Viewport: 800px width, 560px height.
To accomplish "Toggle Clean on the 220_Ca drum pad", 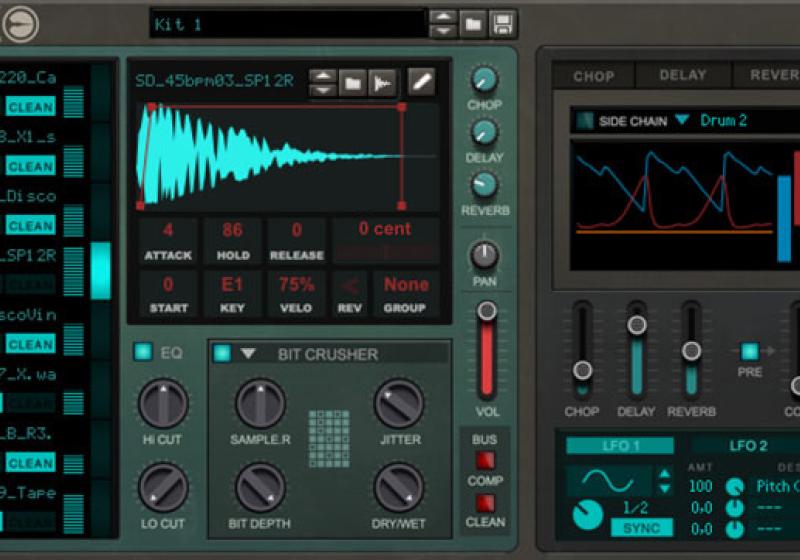I will [31, 107].
